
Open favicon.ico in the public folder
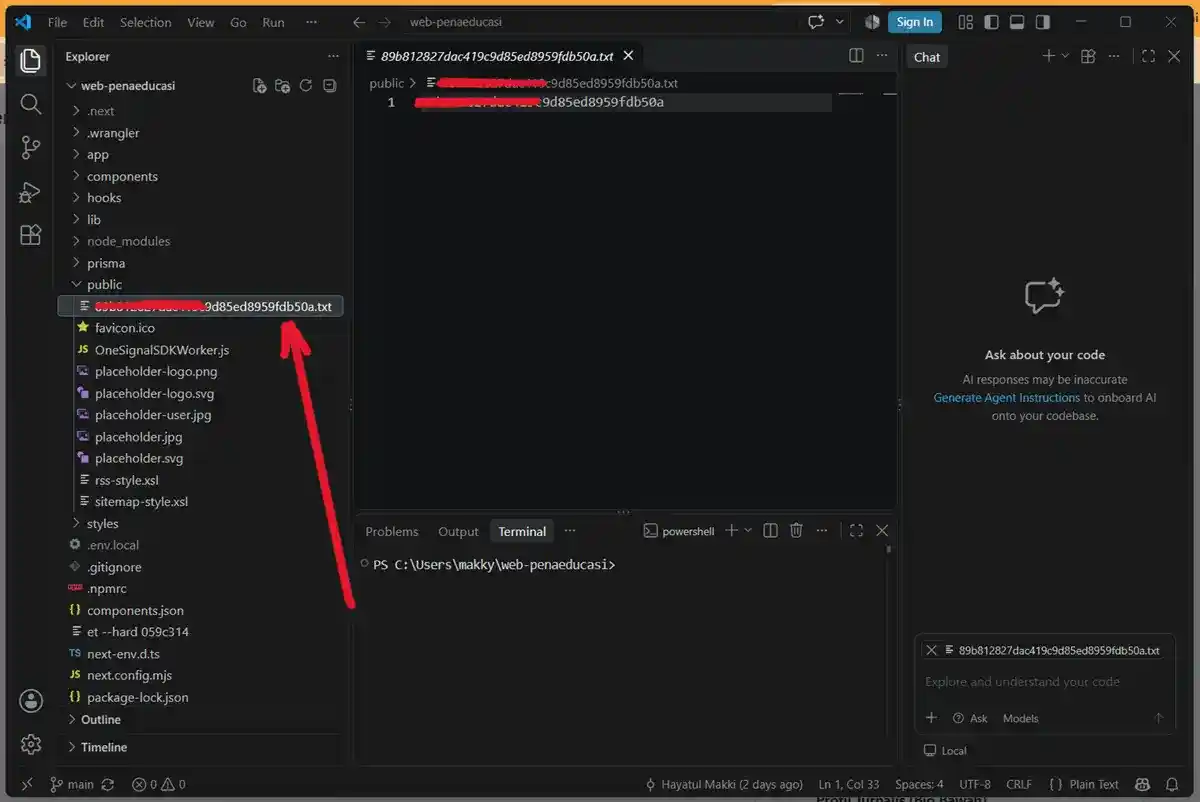(x=125, y=328)
